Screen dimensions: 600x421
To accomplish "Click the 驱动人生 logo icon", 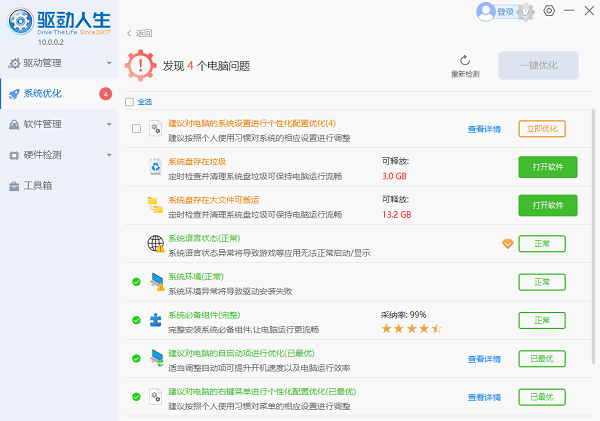I will pyautogui.click(x=20, y=21).
